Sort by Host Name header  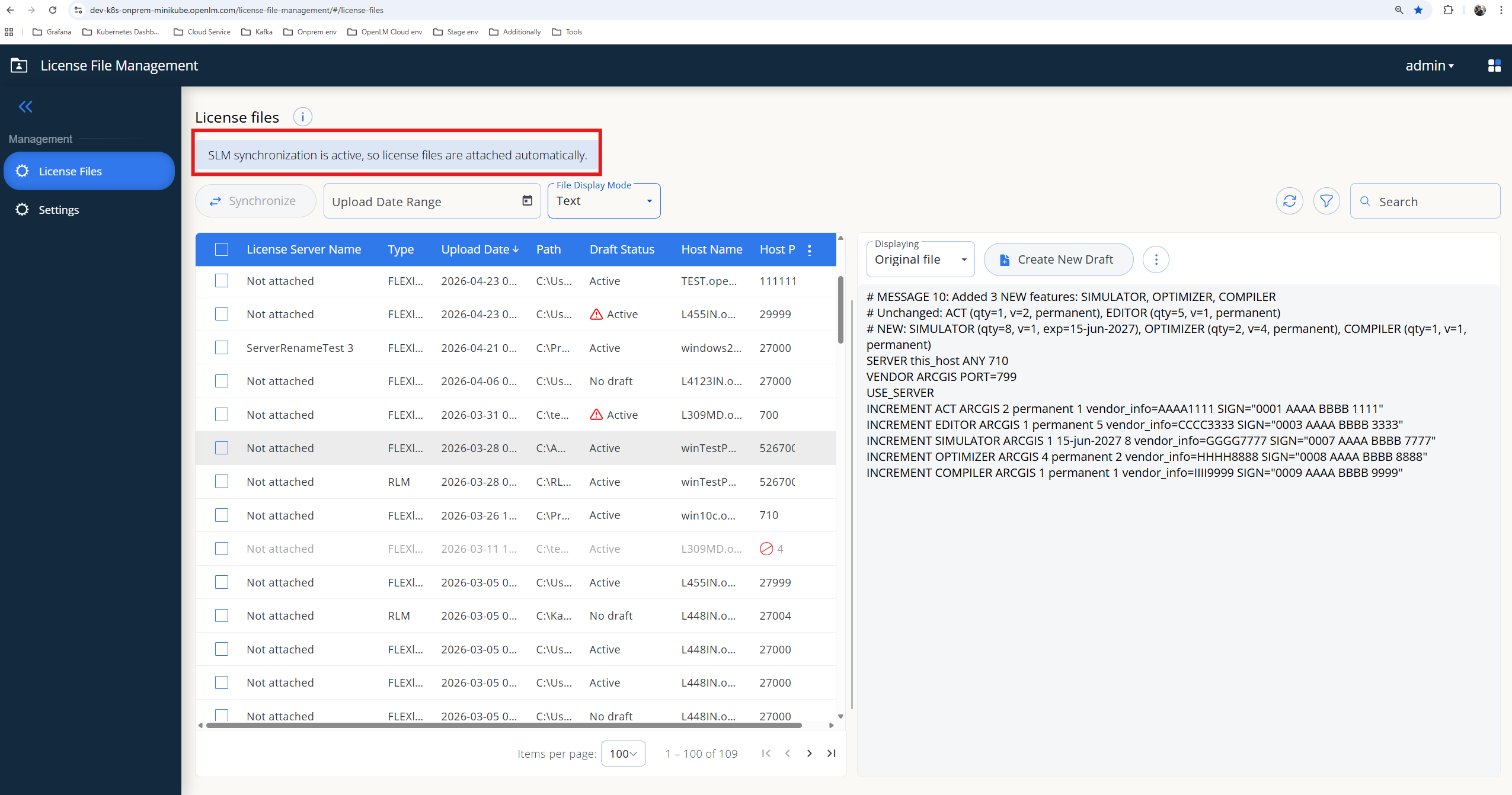711,249
